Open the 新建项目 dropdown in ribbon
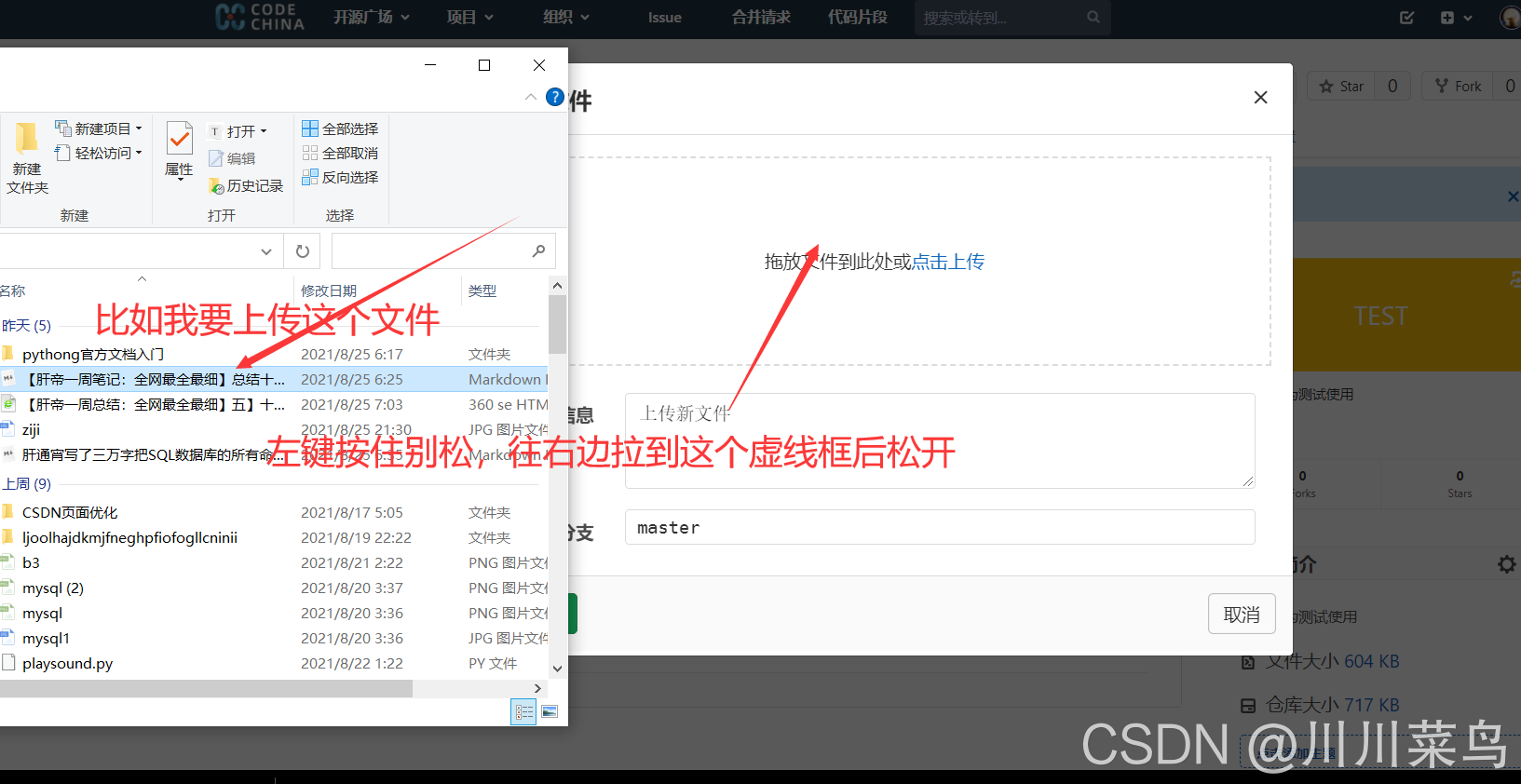The height and width of the screenshot is (784, 1521). click(x=99, y=128)
